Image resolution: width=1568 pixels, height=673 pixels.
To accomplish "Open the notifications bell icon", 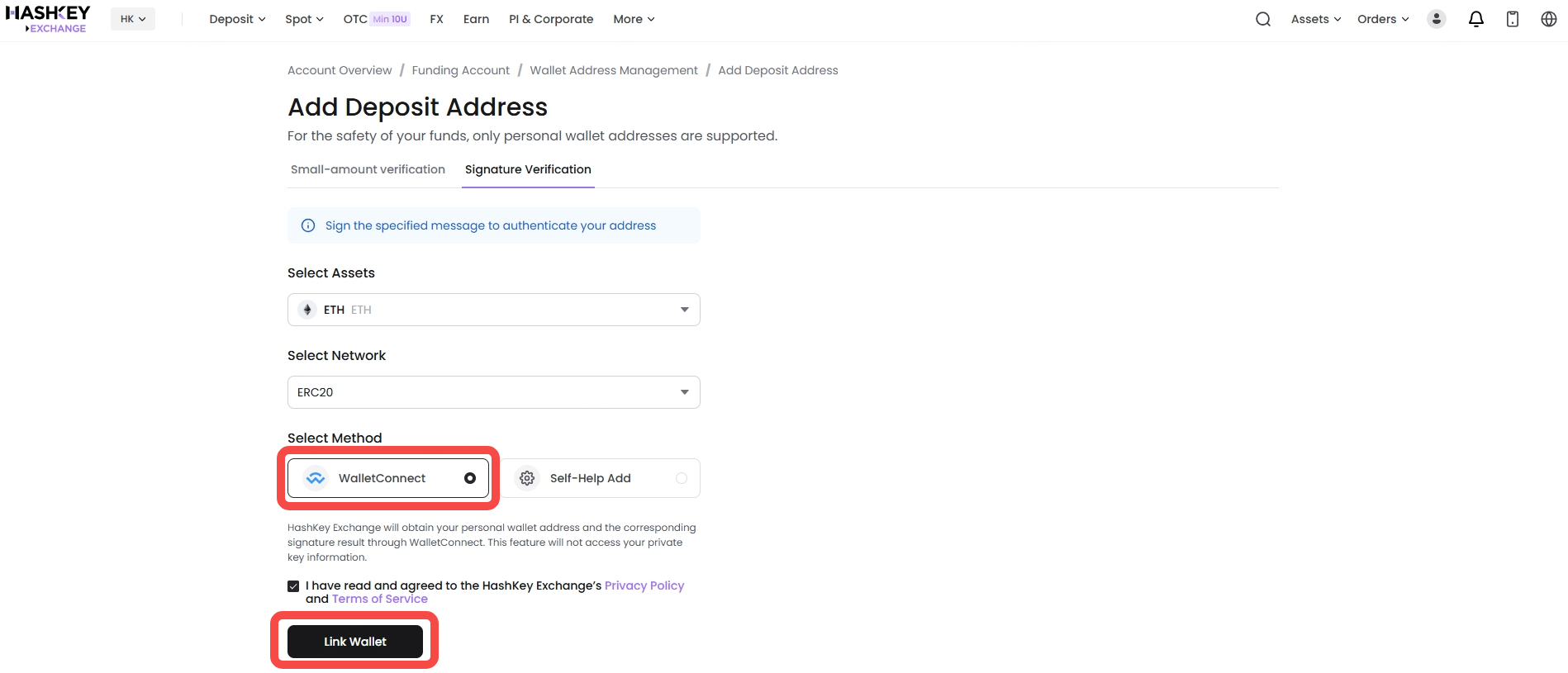I will (1476, 19).
